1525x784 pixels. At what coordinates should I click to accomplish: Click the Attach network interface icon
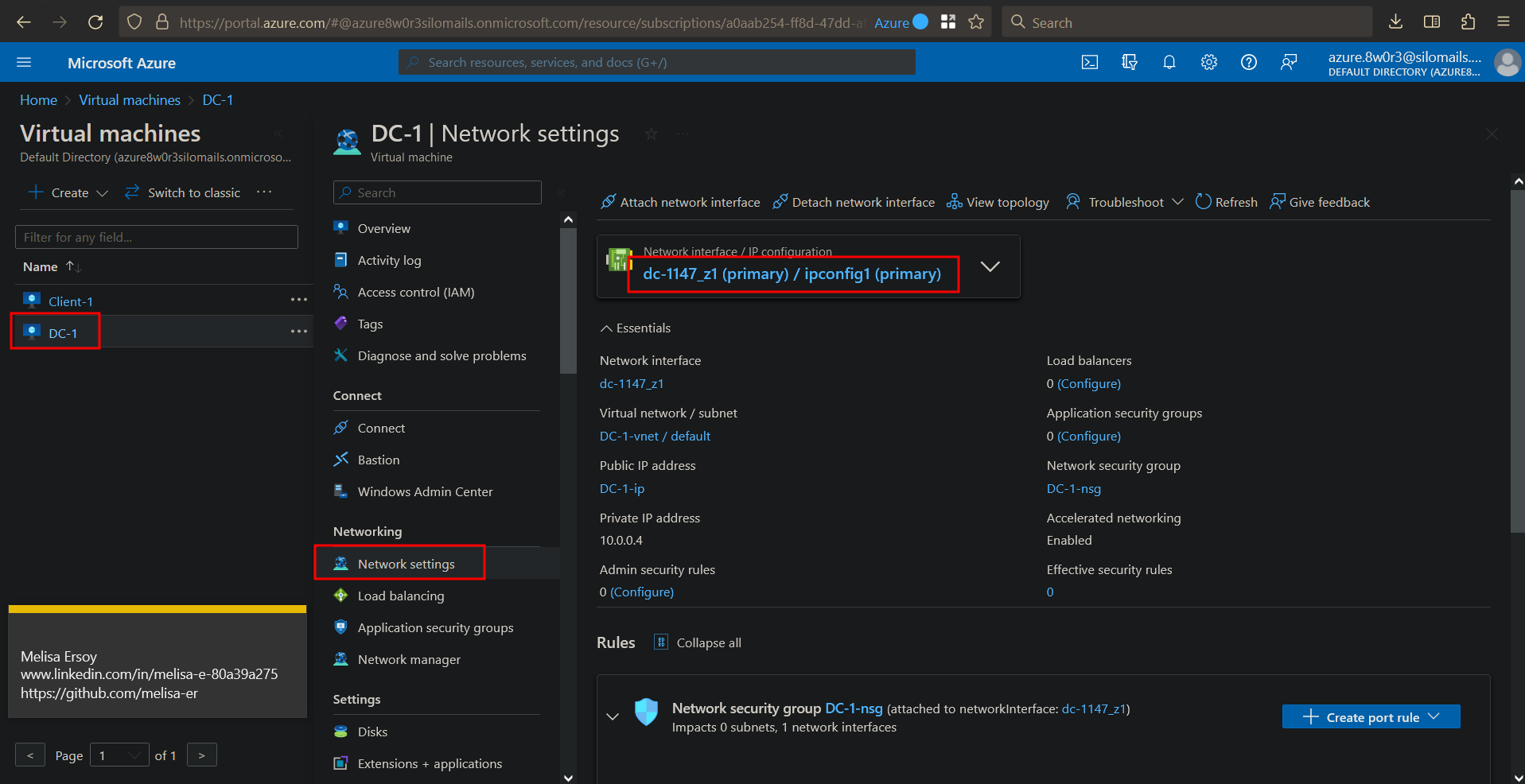609,201
